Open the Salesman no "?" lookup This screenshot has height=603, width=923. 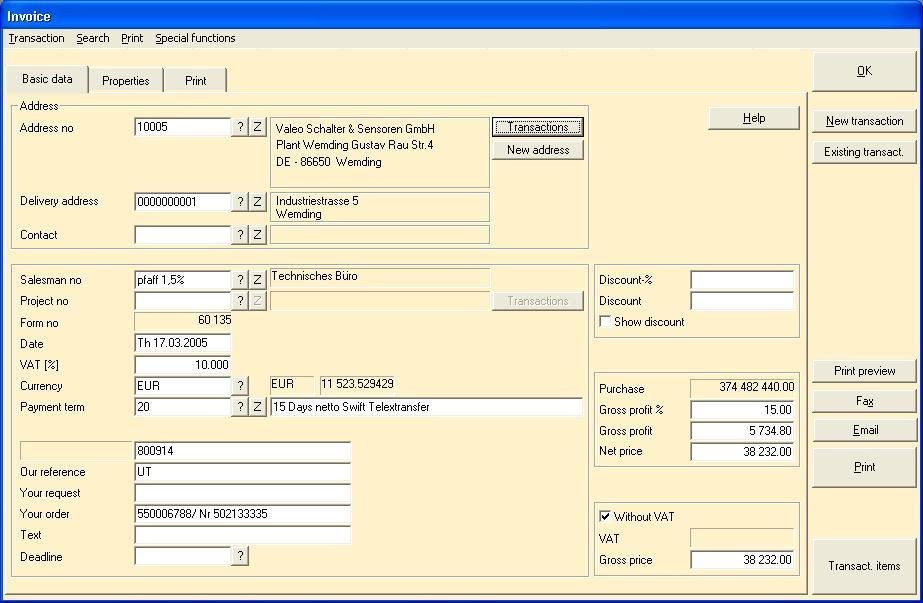(x=241, y=280)
